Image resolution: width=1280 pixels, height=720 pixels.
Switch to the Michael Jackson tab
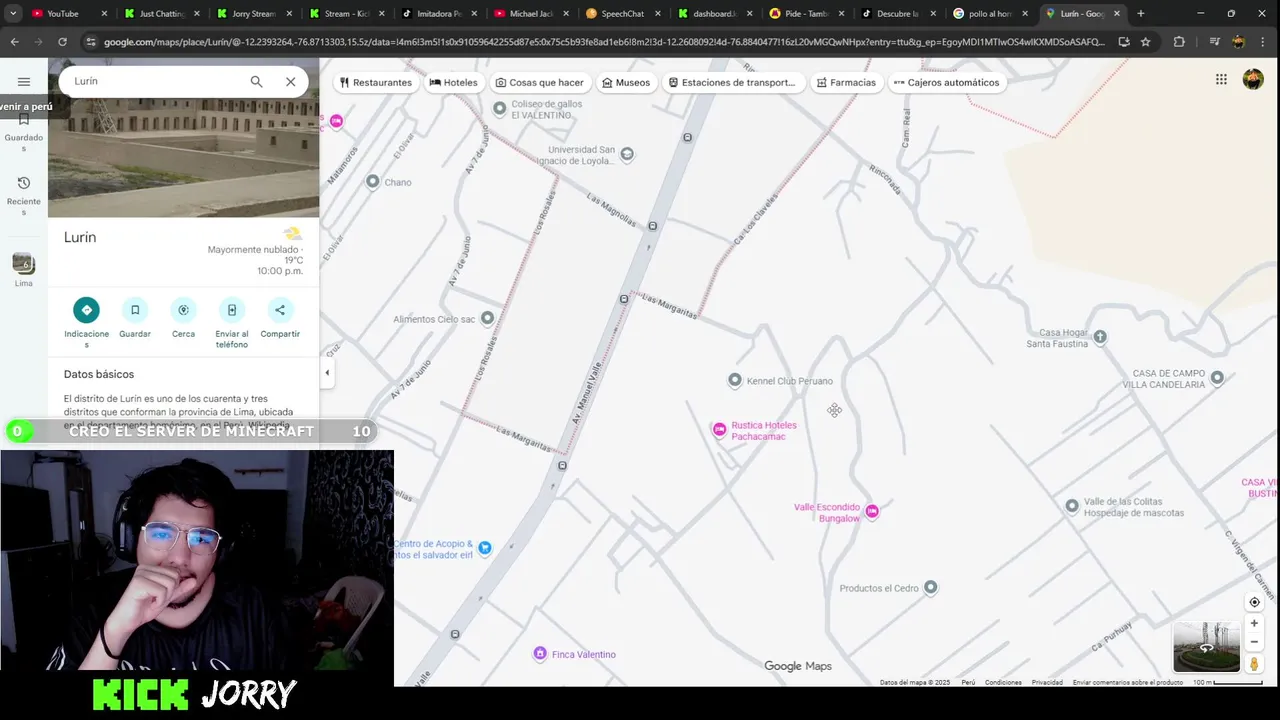pyautogui.click(x=530, y=14)
